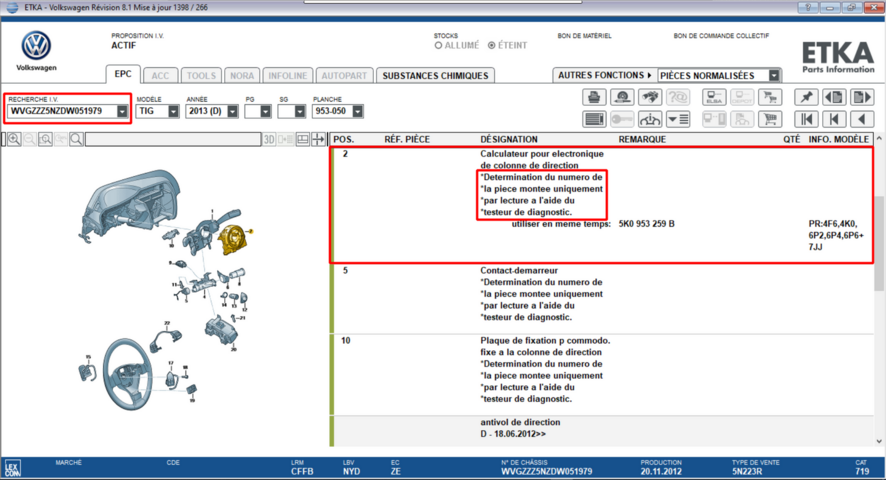
Task: Toggle the split layout view icon
Action: (303, 139)
